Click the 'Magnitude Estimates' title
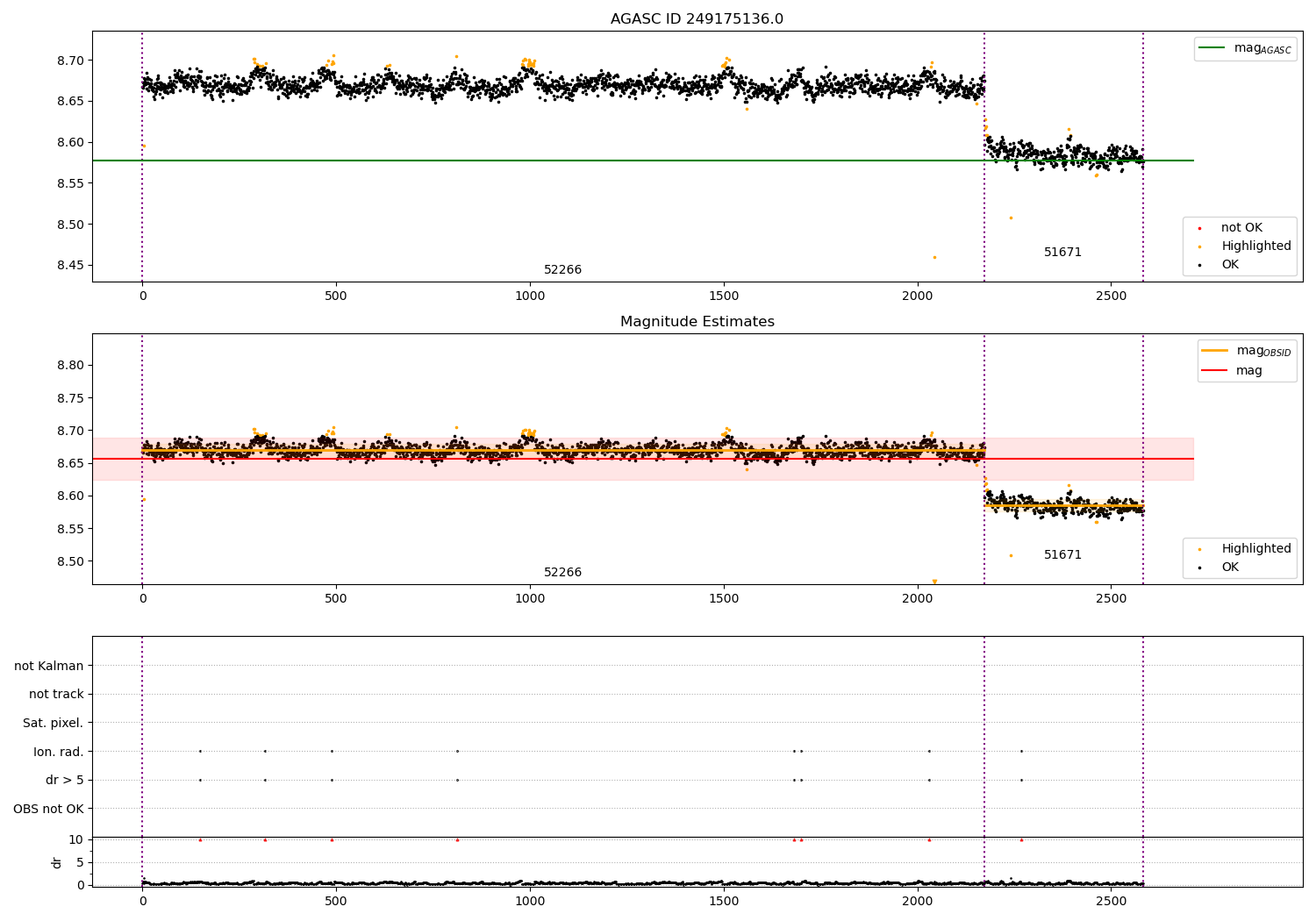 [697, 322]
